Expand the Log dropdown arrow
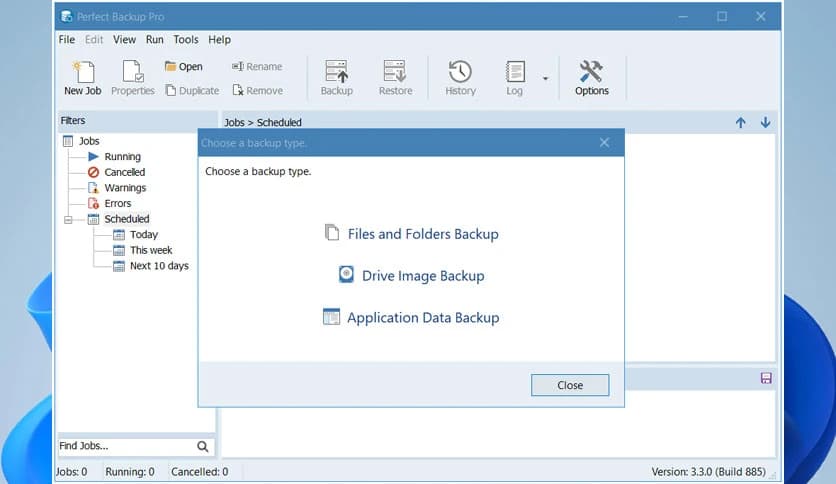836x484 pixels. (x=545, y=78)
